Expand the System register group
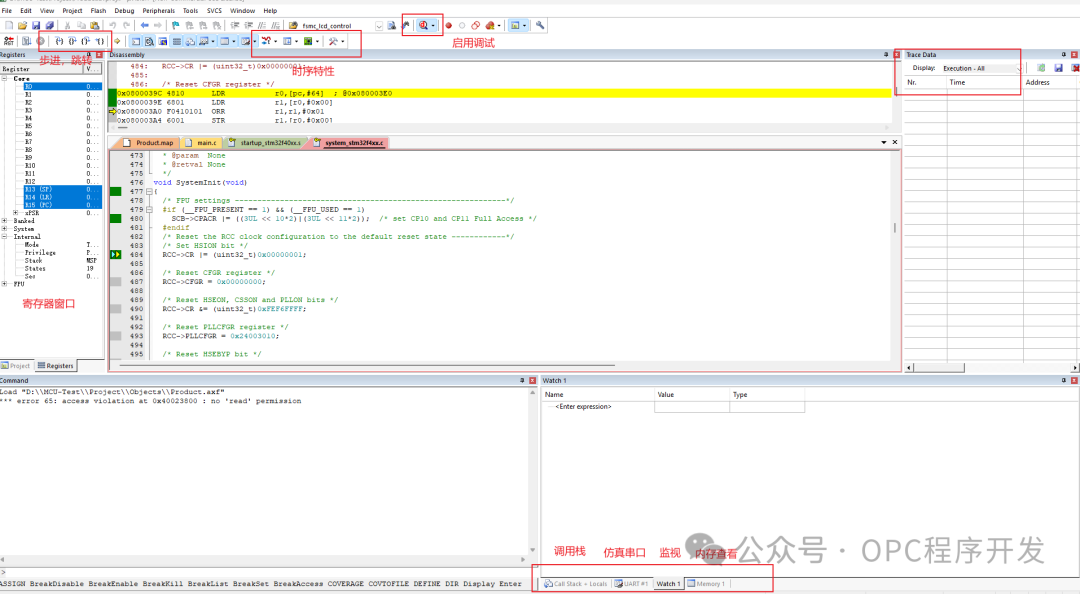This screenshot has height=594, width=1080. (5, 229)
